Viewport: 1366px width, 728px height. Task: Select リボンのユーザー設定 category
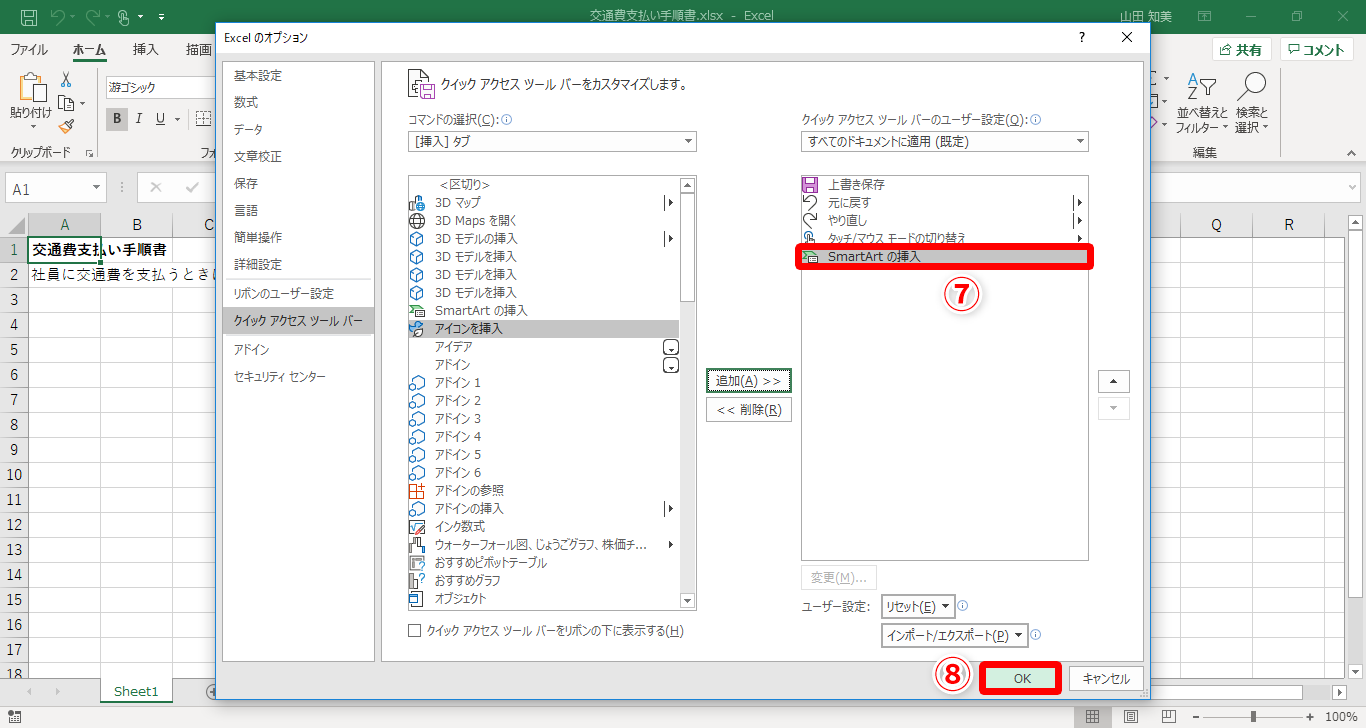pyautogui.click(x=299, y=294)
